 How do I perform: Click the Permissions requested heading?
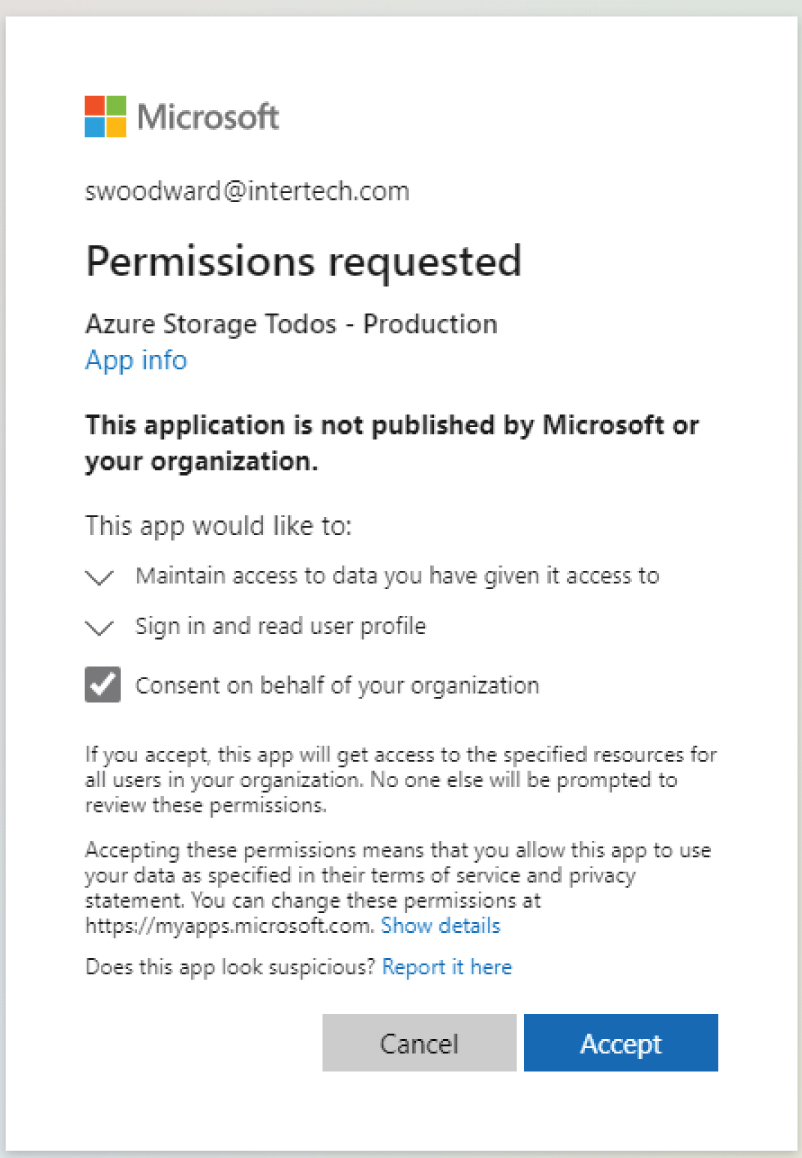click(303, 261)
